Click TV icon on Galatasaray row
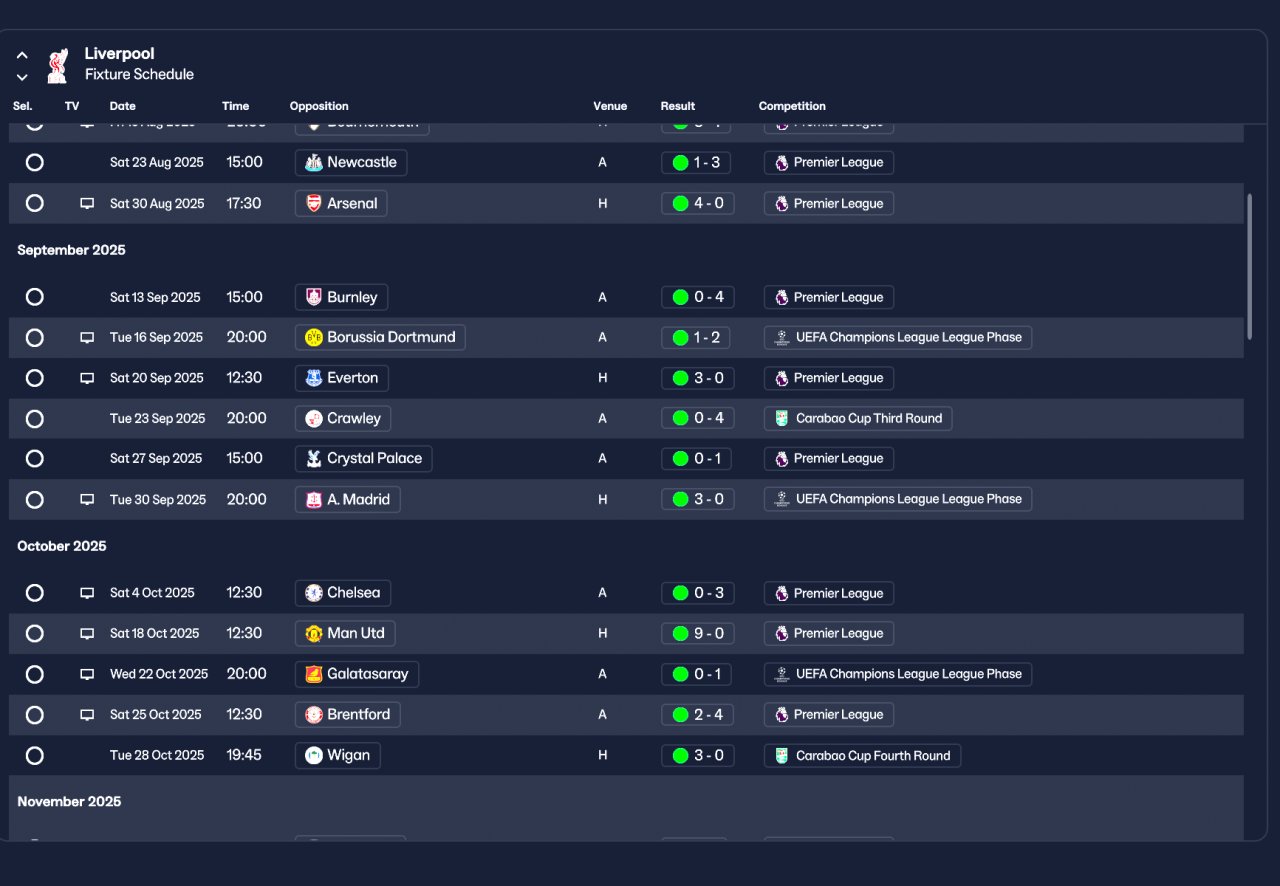This screenshot has height=886, width=1280. (87, 674)
